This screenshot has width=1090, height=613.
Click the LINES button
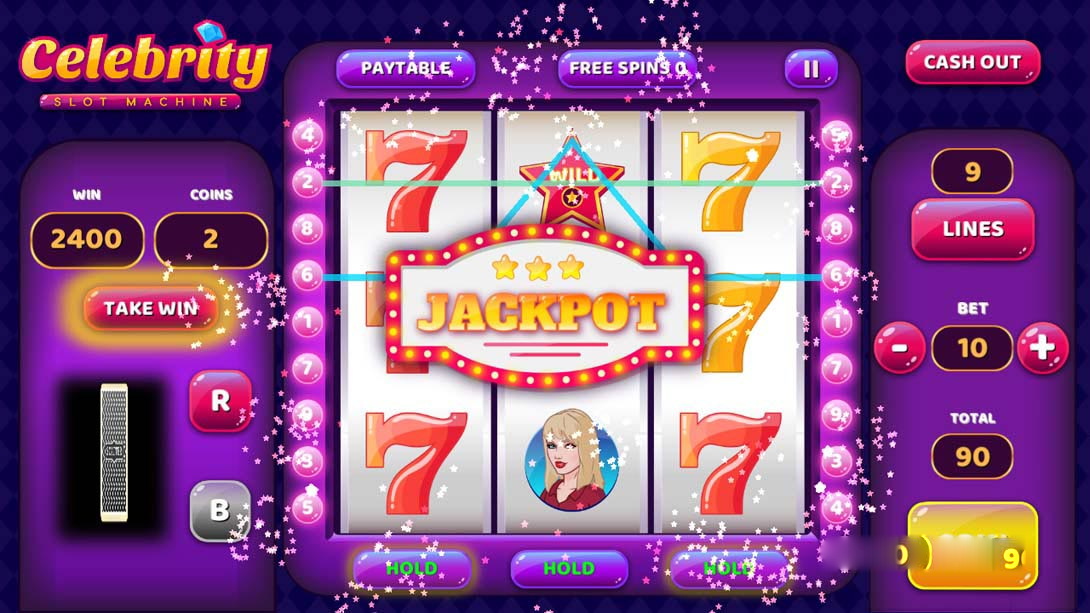click(x=973, y=229)
